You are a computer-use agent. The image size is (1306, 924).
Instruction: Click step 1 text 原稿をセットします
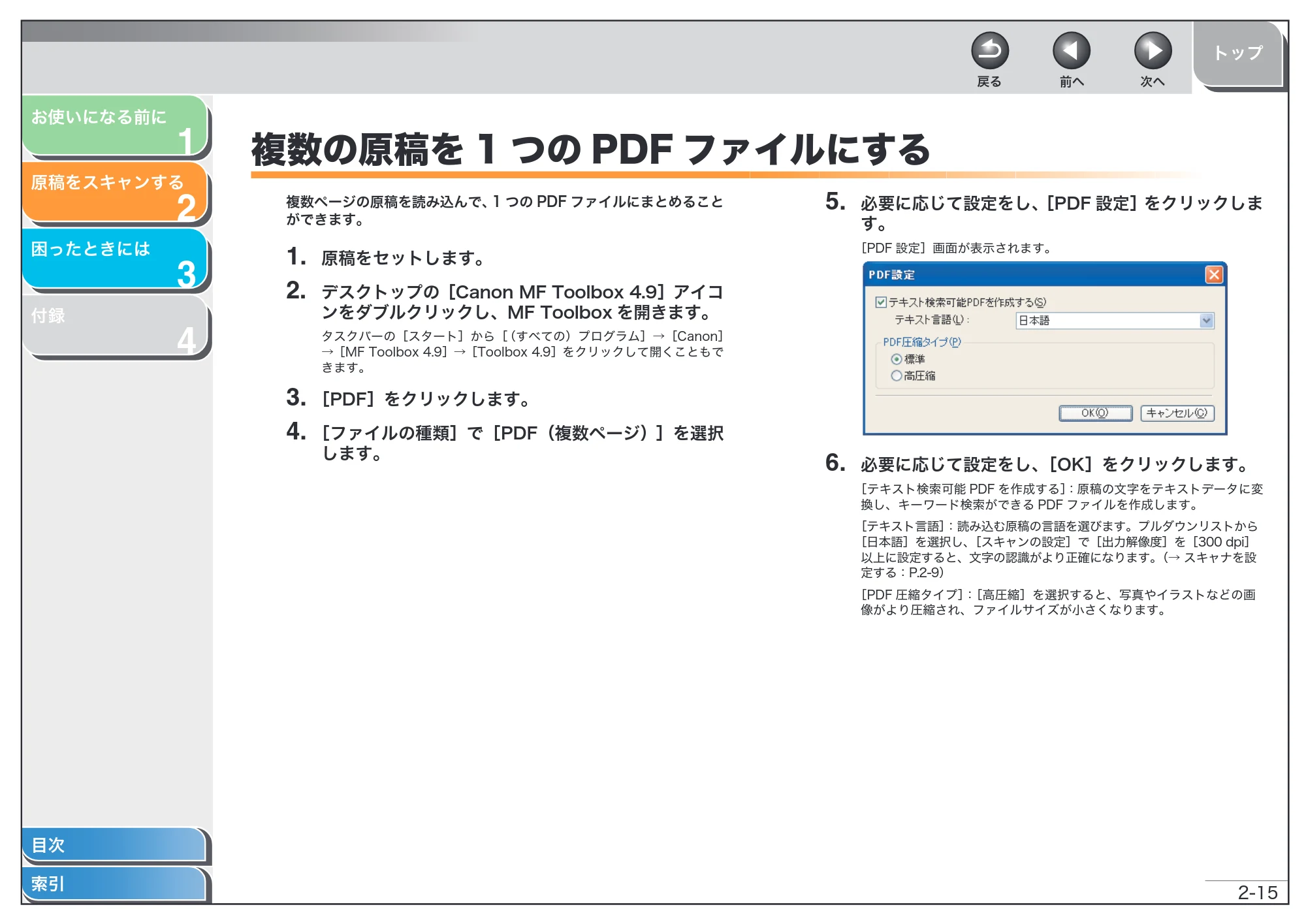(x=402, y=259)
